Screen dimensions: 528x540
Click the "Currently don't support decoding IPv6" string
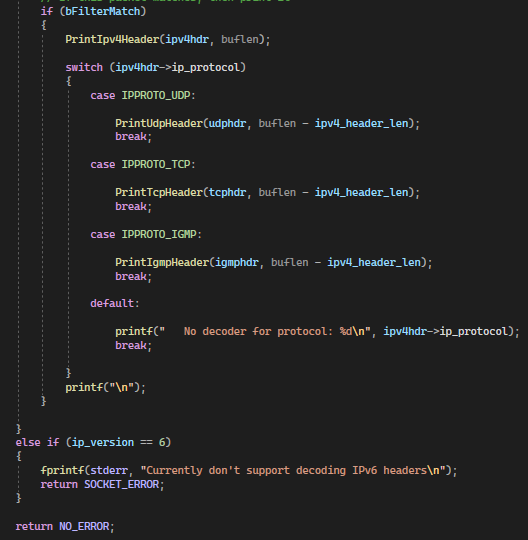point(293,470)
